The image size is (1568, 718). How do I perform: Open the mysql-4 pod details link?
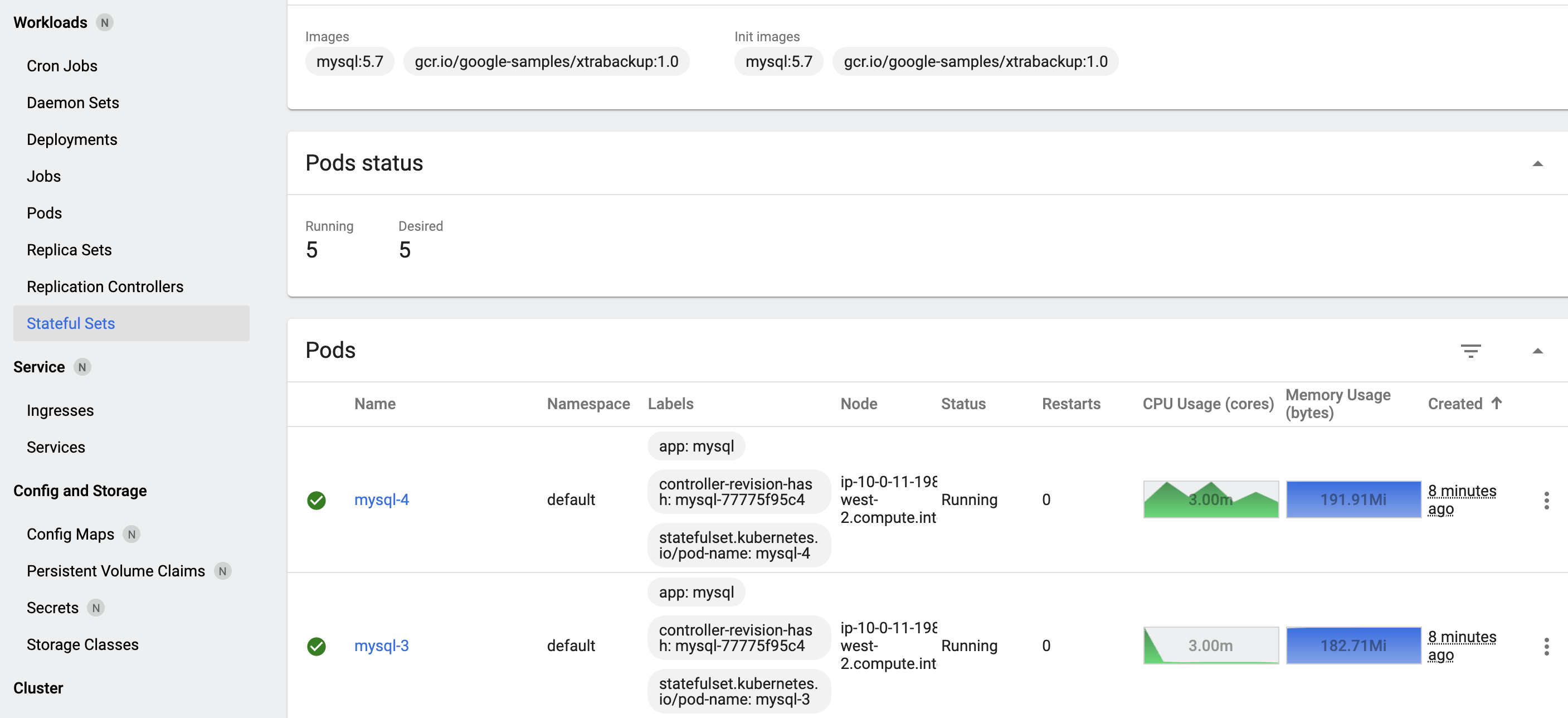[381, 499]
